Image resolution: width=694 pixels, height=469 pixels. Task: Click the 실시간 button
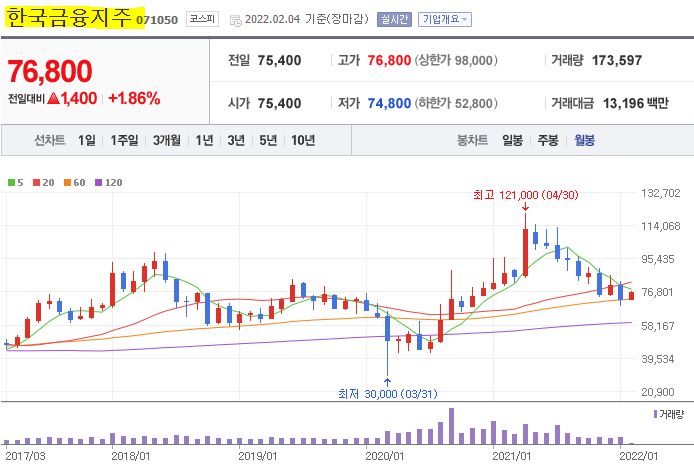(x=394, y=19)
